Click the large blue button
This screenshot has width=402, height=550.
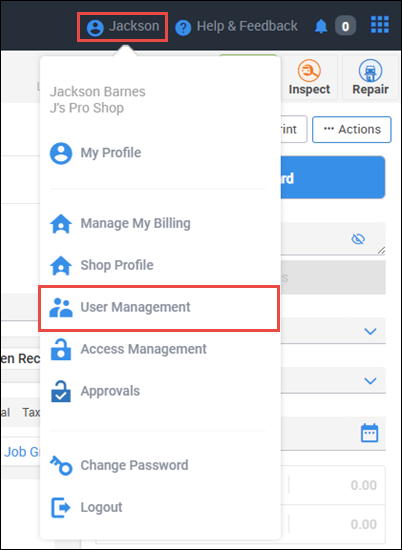click(x=333, y=178)
